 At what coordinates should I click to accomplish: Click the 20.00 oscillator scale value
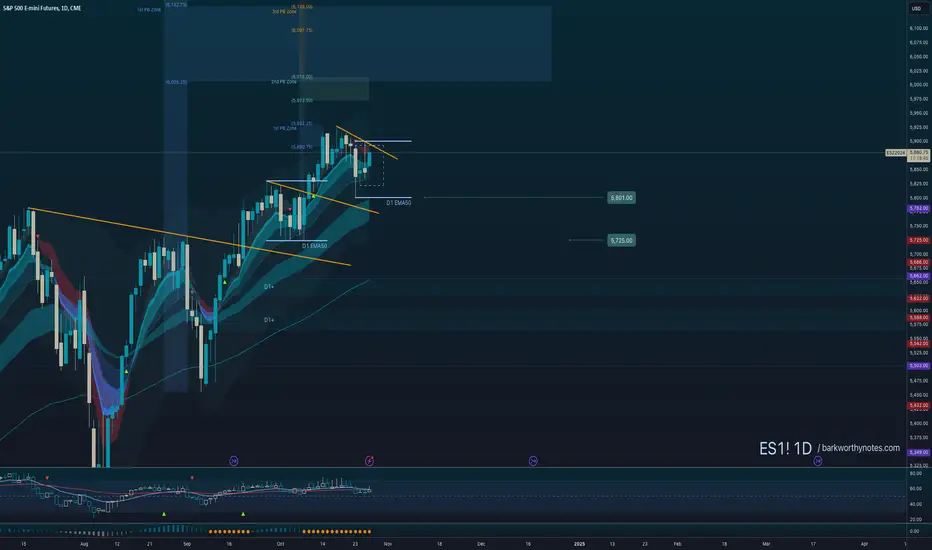(915, 519)
